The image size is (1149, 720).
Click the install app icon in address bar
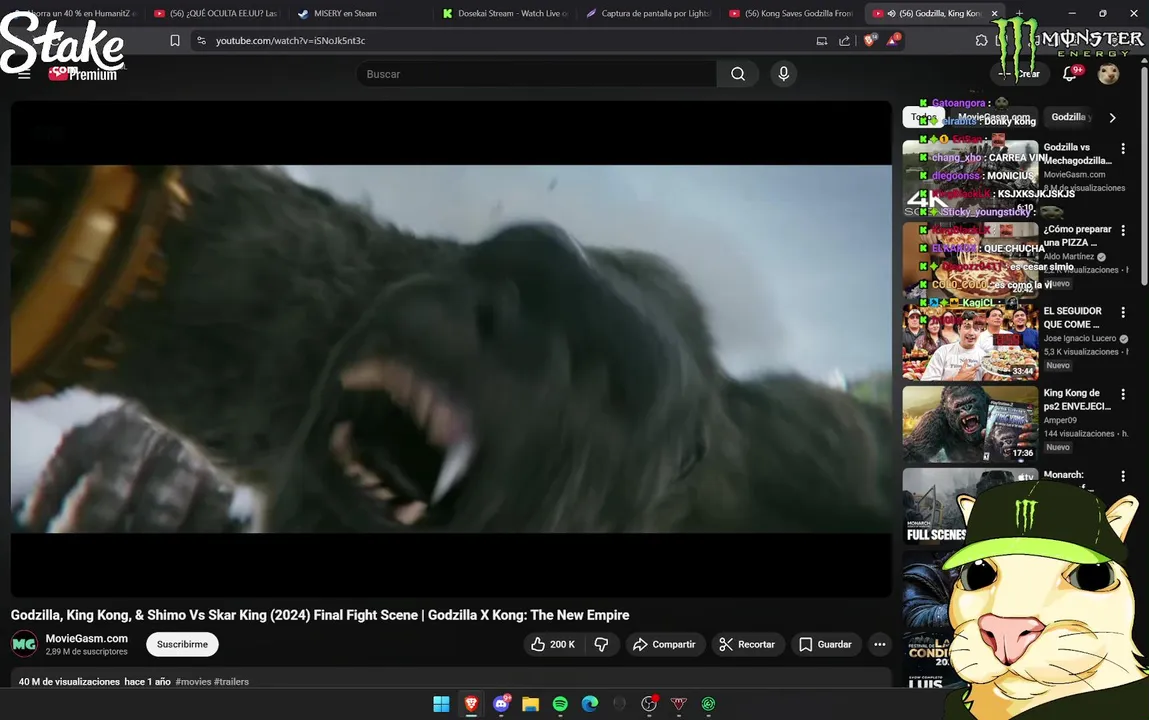tap(821, 40)
